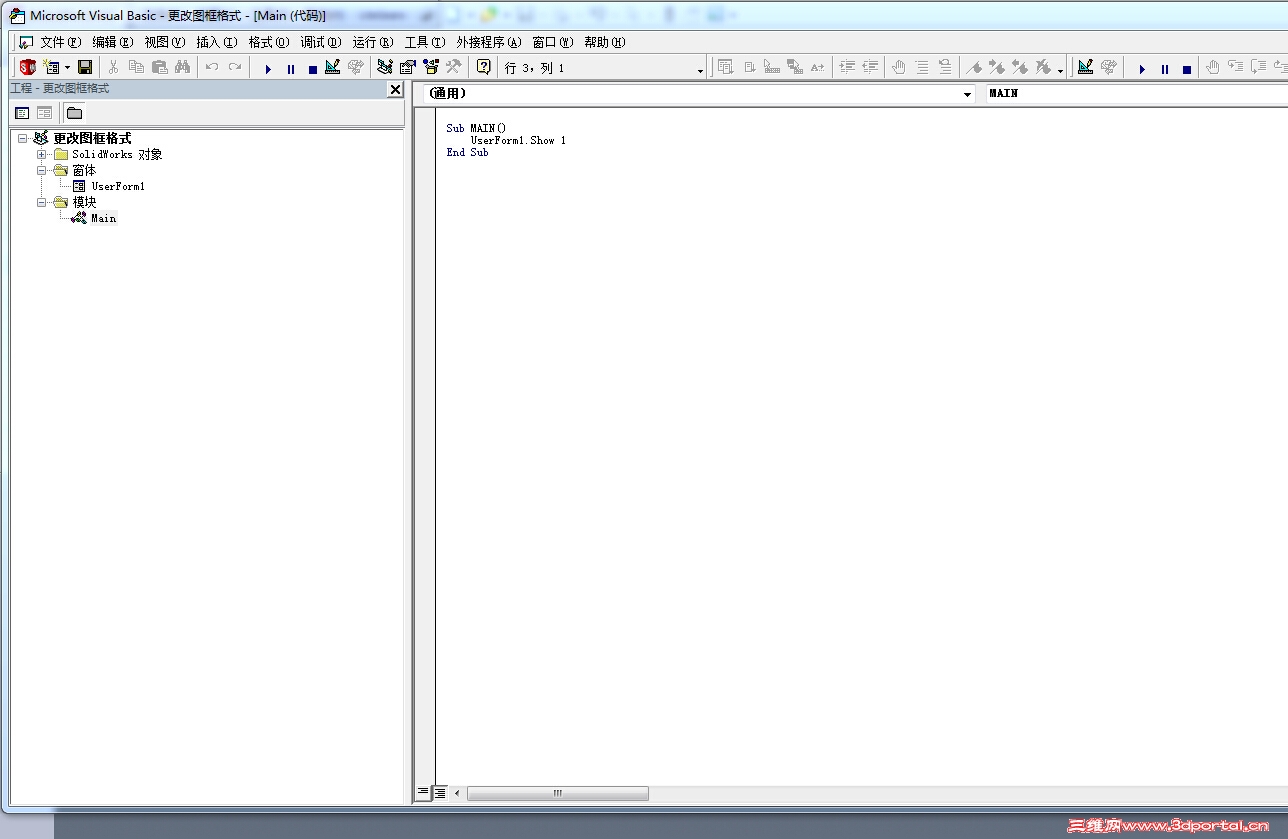Open Find with the binoculars icon
This screenshot has width=1288, height=839.
182,67
